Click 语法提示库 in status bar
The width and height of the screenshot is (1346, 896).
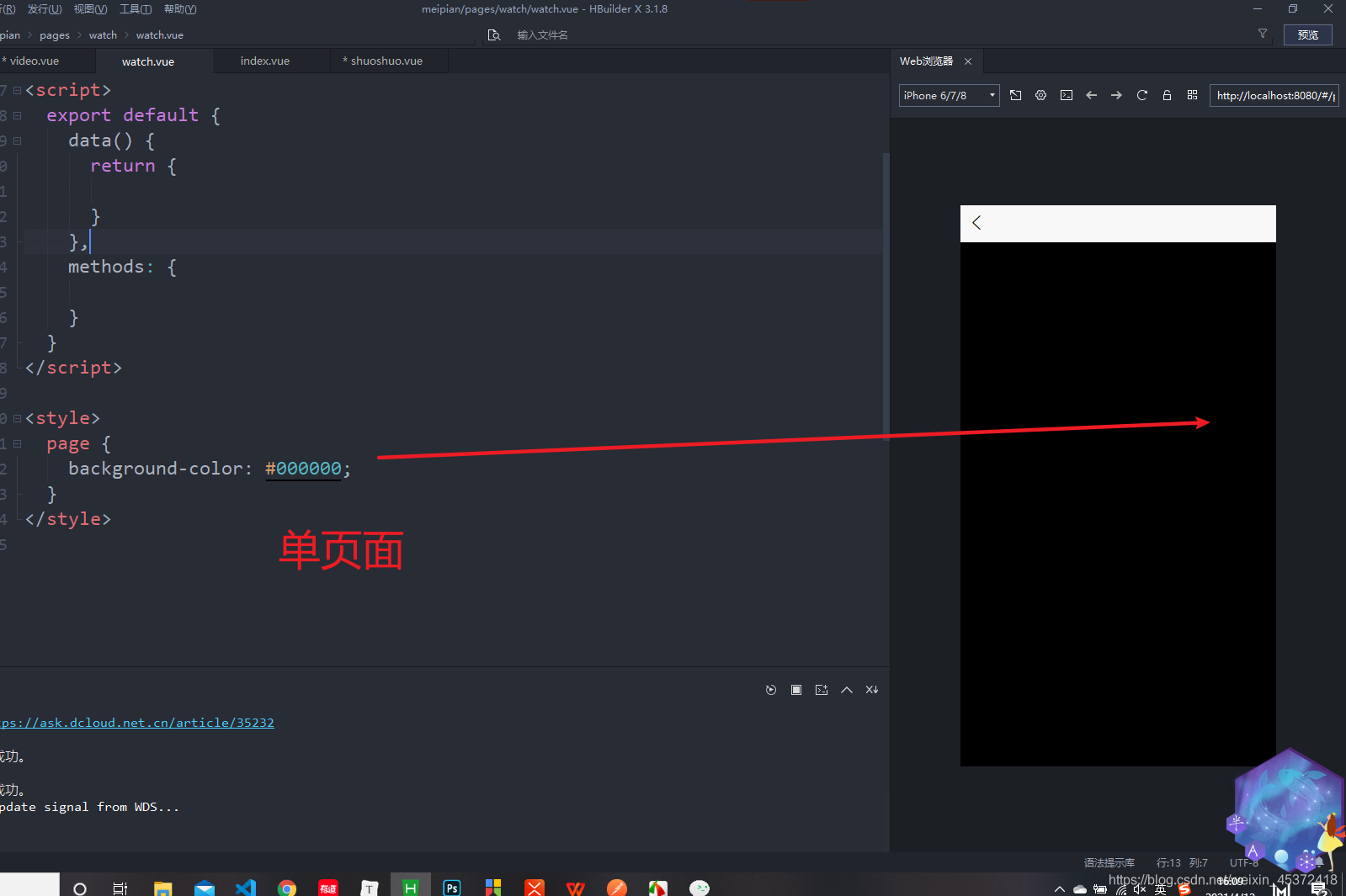(1109, 862)
